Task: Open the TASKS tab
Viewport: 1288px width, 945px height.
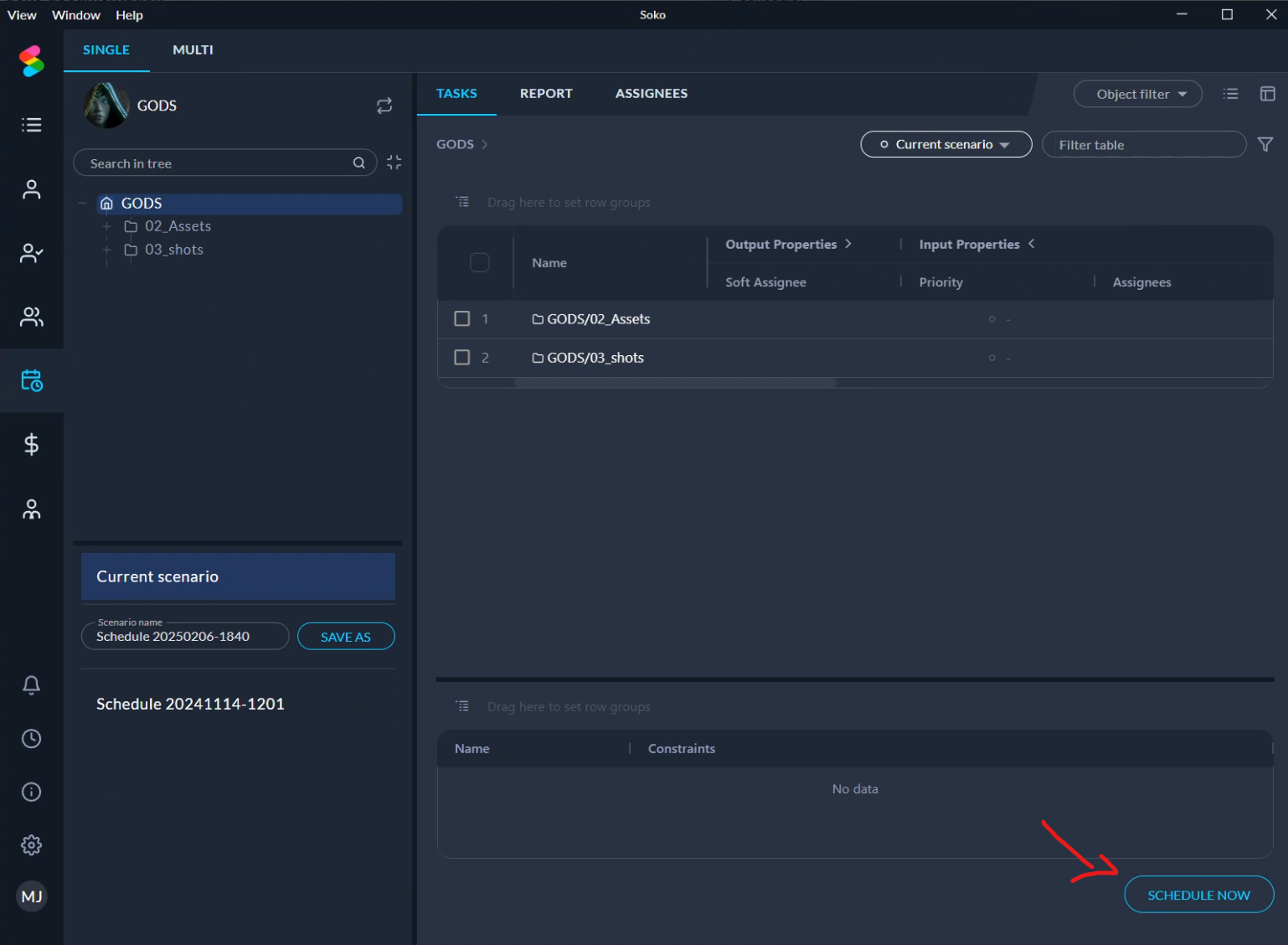Action: point(456,94)
